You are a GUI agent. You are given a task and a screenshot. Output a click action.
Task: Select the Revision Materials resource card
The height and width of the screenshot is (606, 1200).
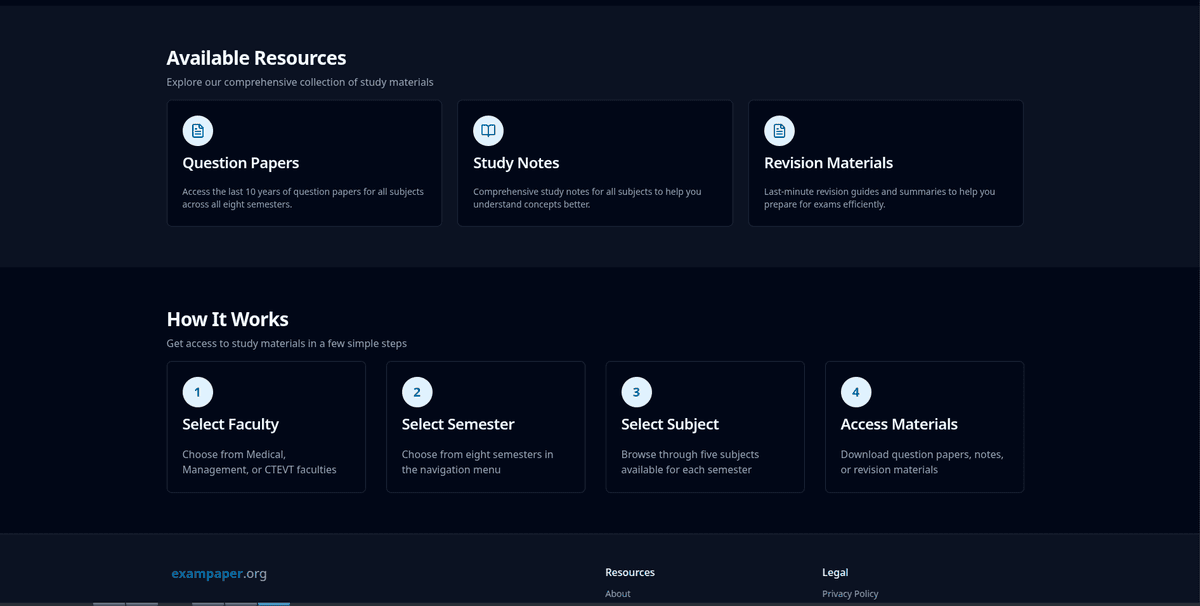click(x=885, y=163)
